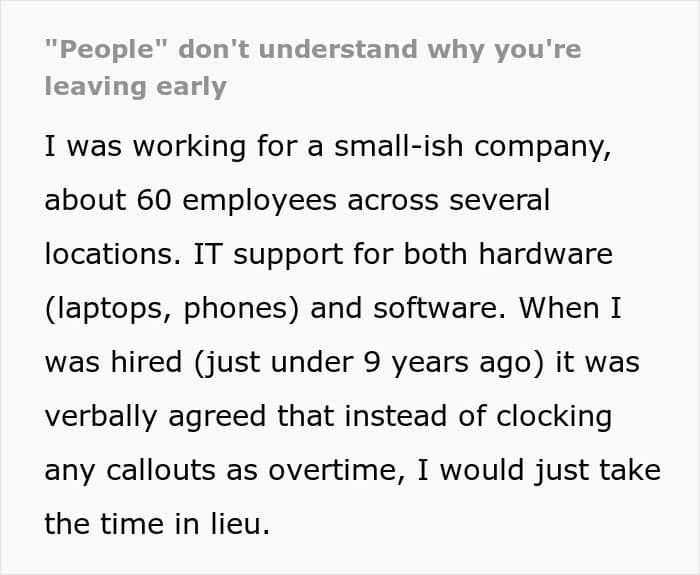The image size is (700, 575).
Task: Click the word "hardware" in the text
Action: point(546,254)
